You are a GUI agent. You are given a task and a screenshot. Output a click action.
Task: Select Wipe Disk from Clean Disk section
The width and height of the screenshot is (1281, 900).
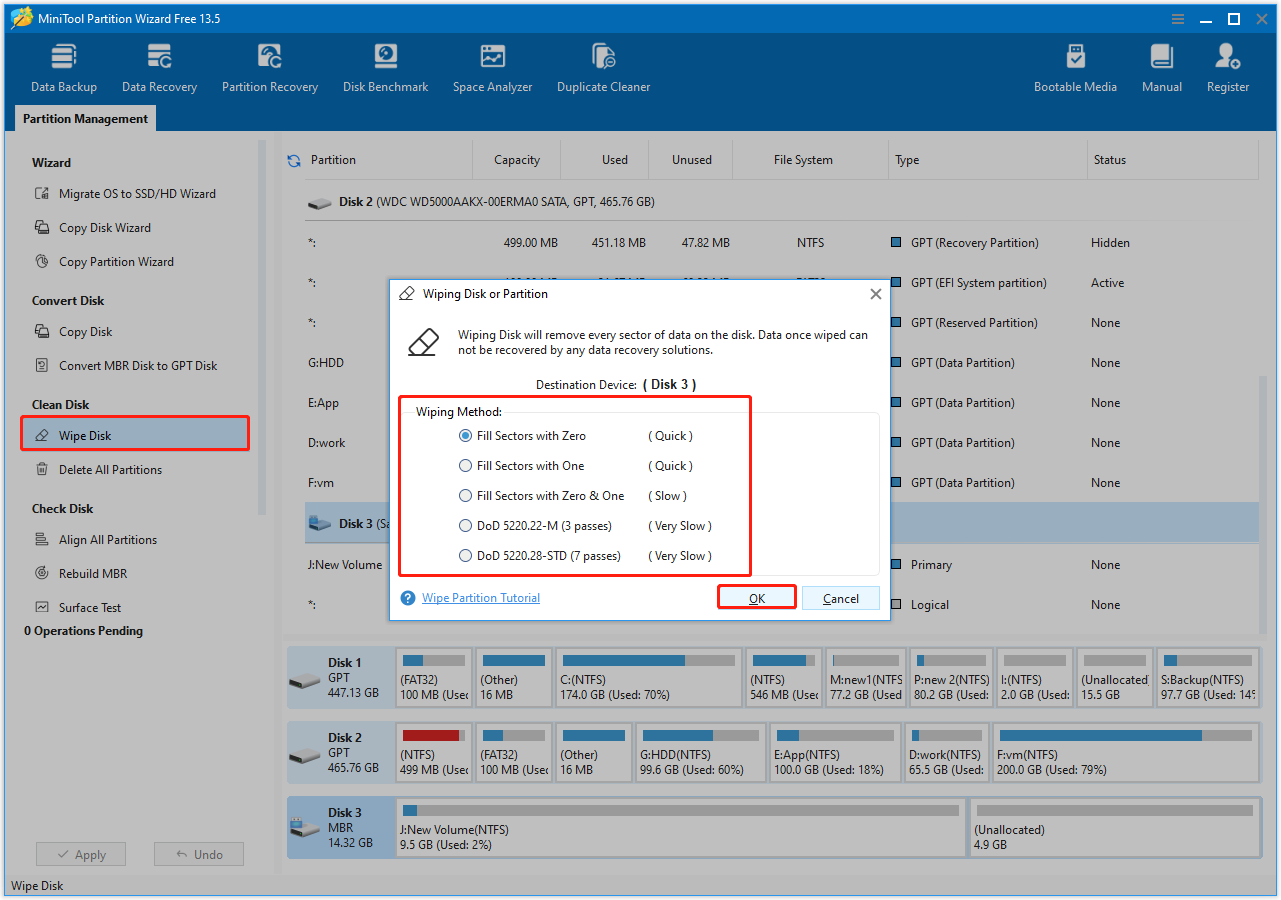(134, 433)
